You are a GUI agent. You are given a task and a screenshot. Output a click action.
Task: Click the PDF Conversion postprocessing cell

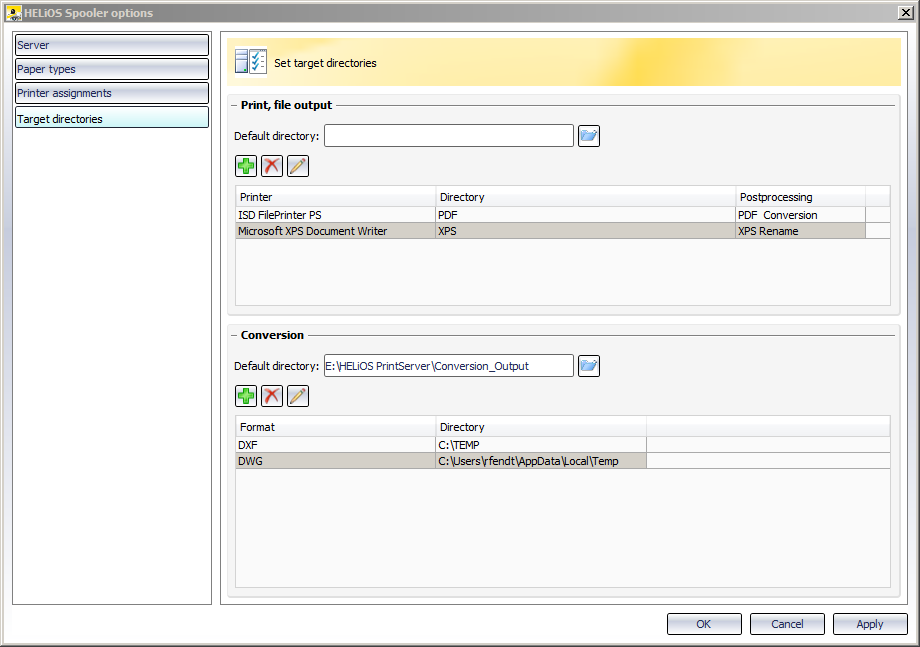(800, 215)
